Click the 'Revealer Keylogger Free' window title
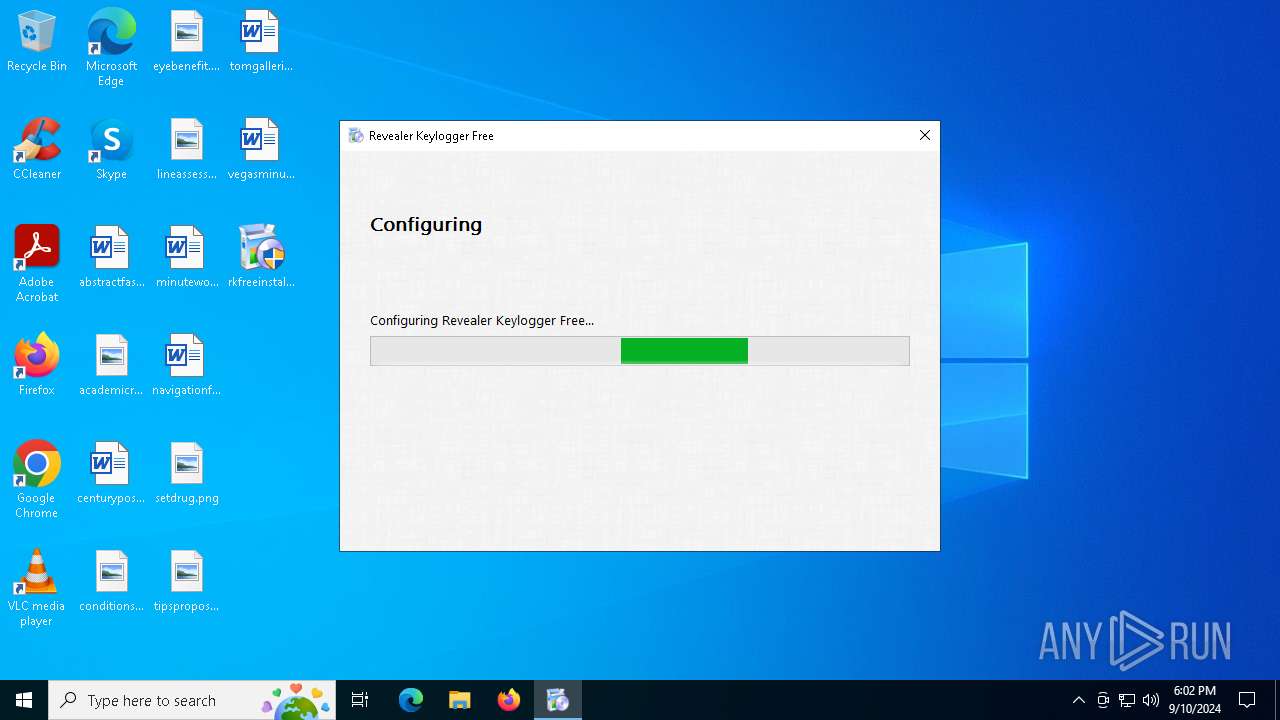This screenshot has width=1280, height=720. click(431, 136)
